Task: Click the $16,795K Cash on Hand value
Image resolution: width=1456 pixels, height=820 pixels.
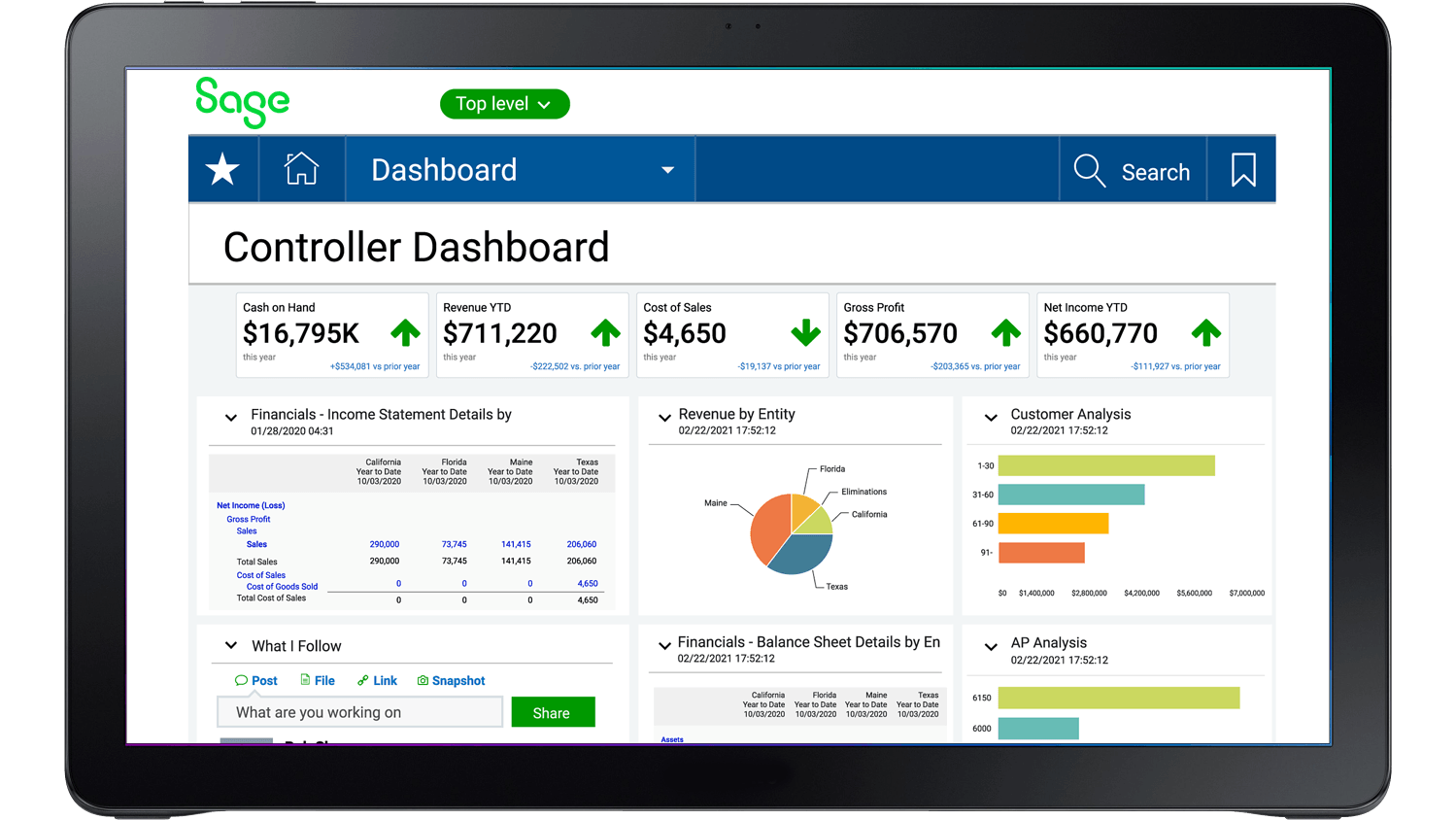Action: coord(301,334)
